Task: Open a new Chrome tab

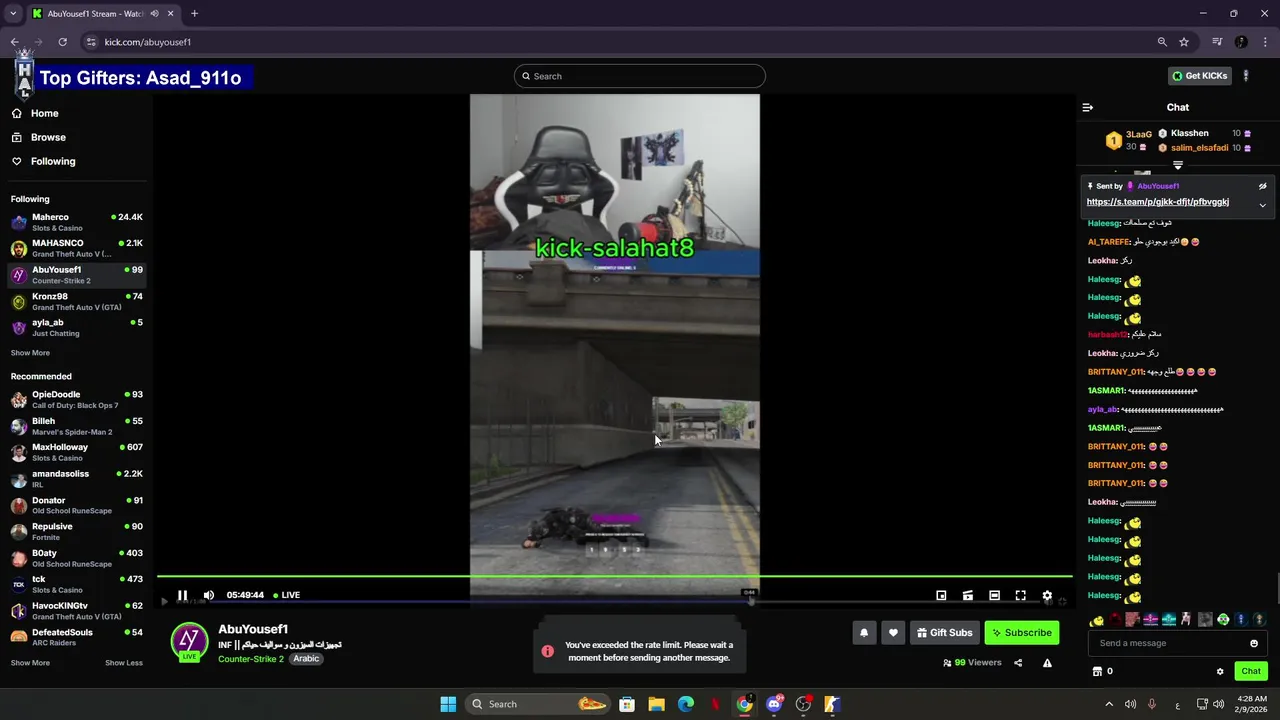Action: pos(194,14)
